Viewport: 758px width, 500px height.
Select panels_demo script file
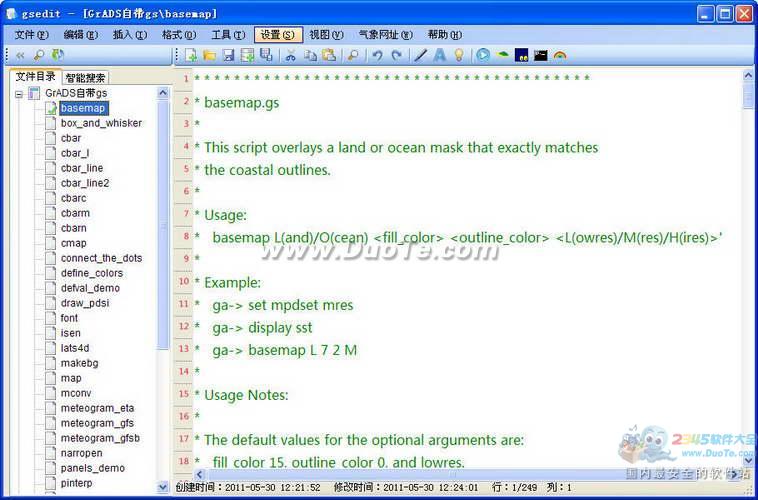pyautogui.click(x=93, y=468)
